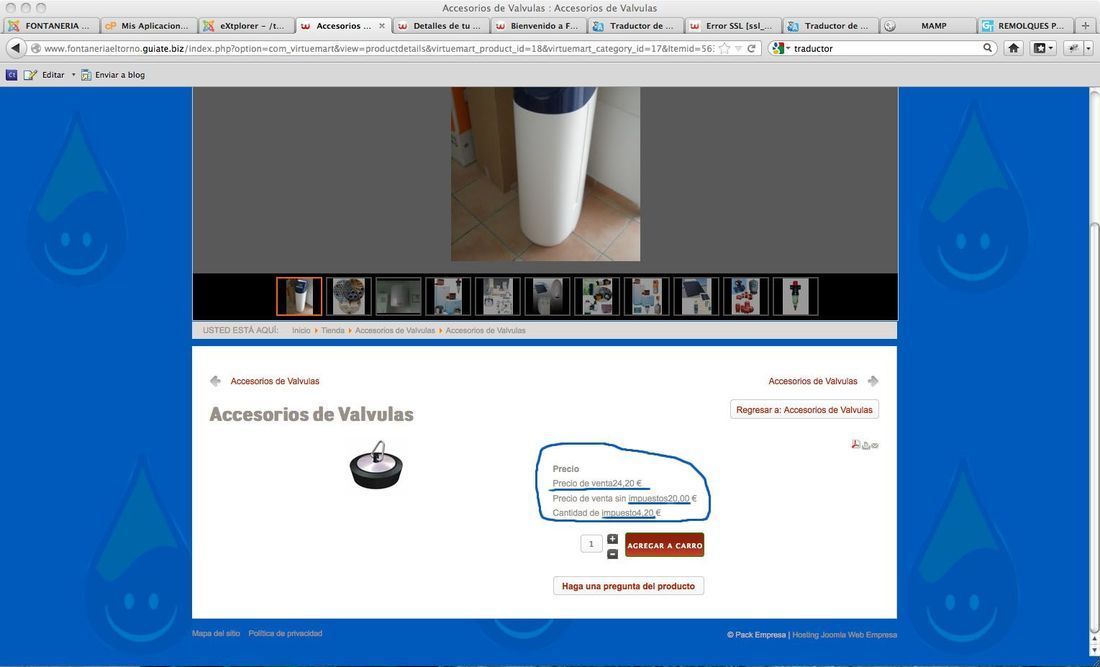Image resolution: width=1100 pixels, height=667 pixels.
Task: Open Hosting Joomla Web Empresa footer link
Action: coord(845,635)
